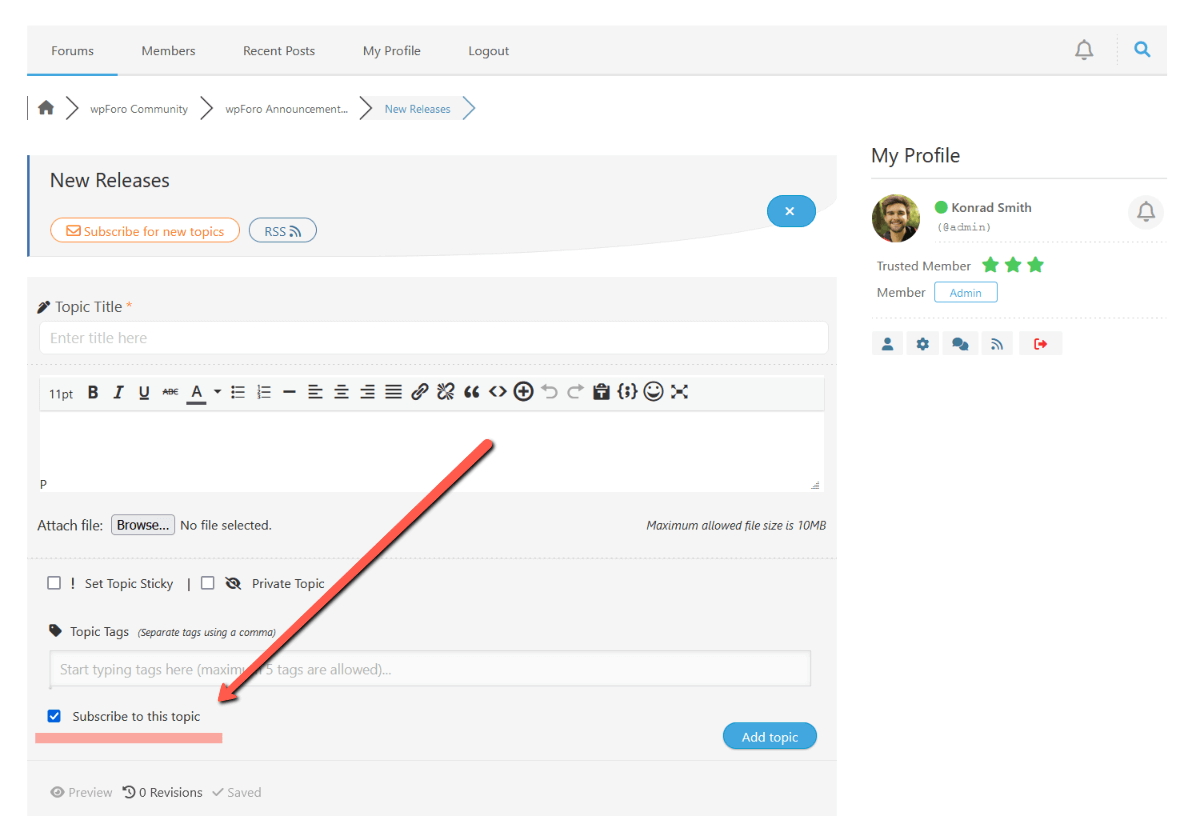Screen dimensions: 1193x818
Task: Insert a link using the chain icon
Action: tap(420, 392)
